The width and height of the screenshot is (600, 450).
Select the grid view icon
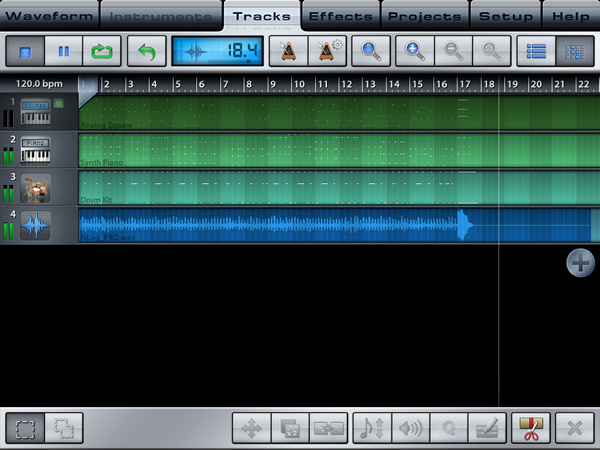click(575, 51)
